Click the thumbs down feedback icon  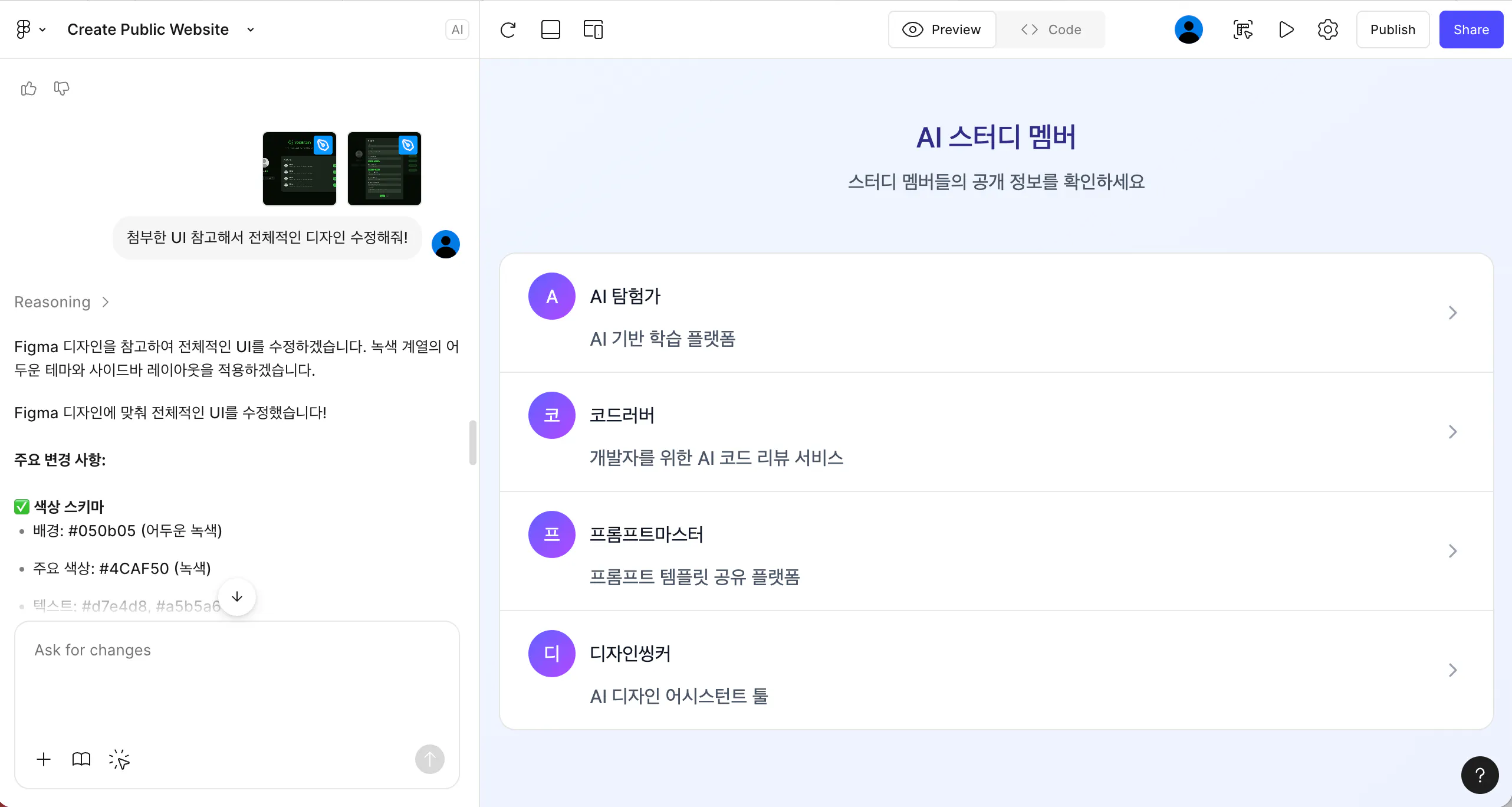(61, 88)
